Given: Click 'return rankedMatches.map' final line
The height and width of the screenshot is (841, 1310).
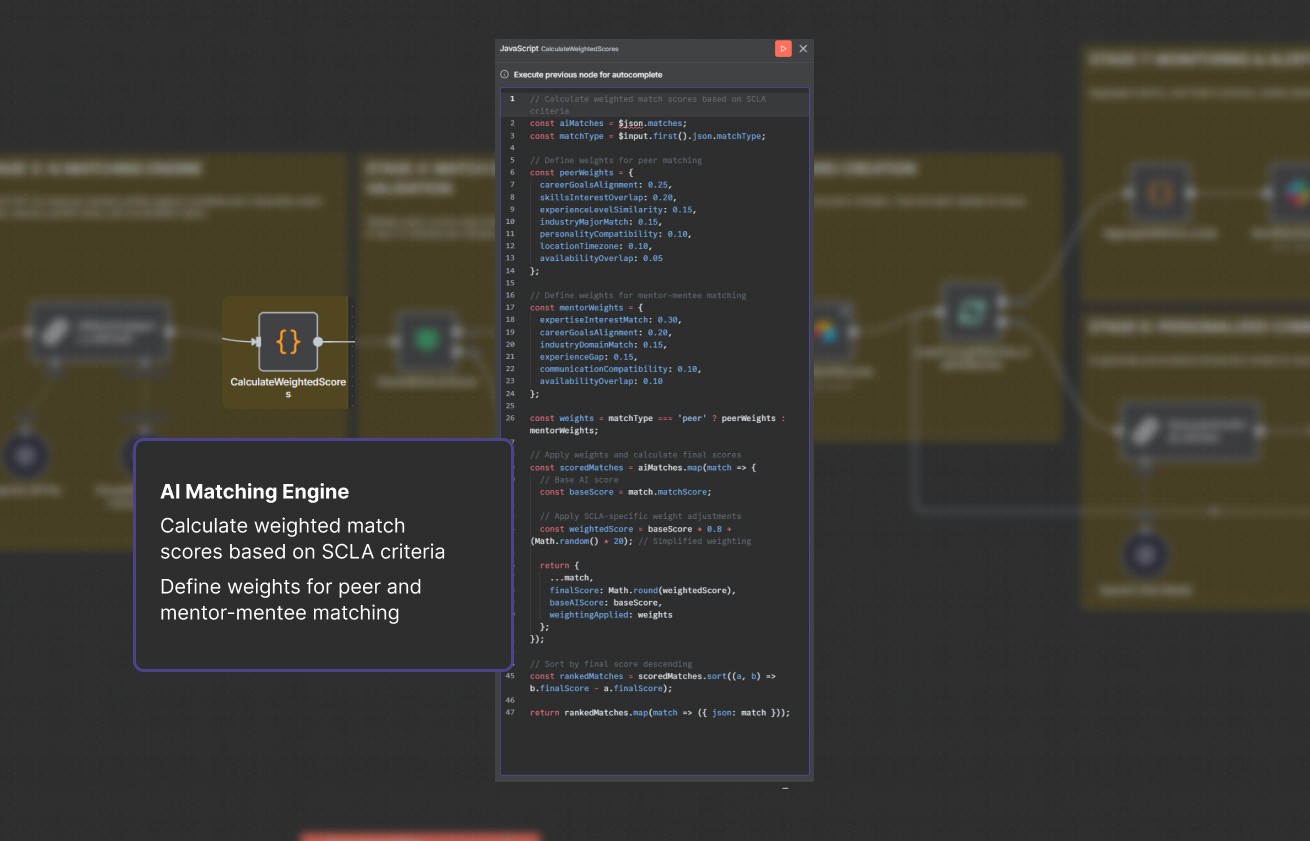Looking at the screenshot, I should pos(660,713).
